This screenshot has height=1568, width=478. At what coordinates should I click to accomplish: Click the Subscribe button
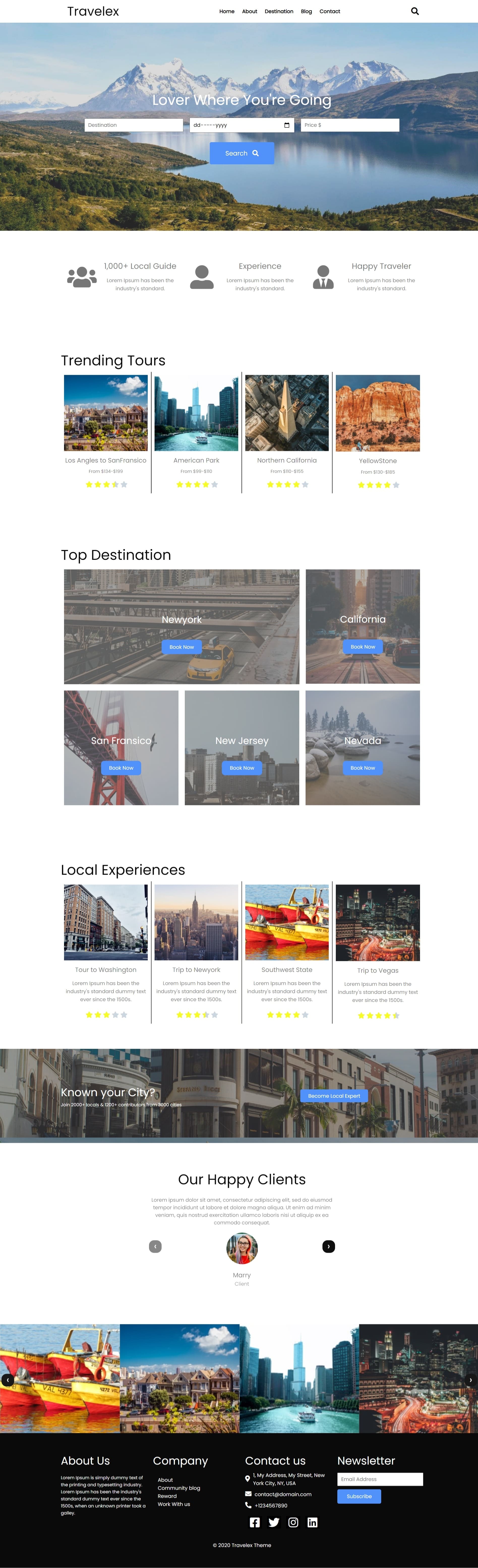(x=359, y=1496)
